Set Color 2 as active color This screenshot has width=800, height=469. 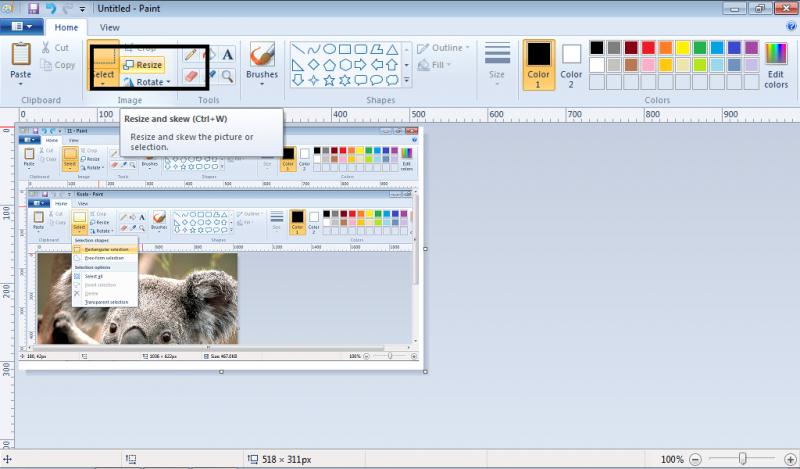coord(571,64)
